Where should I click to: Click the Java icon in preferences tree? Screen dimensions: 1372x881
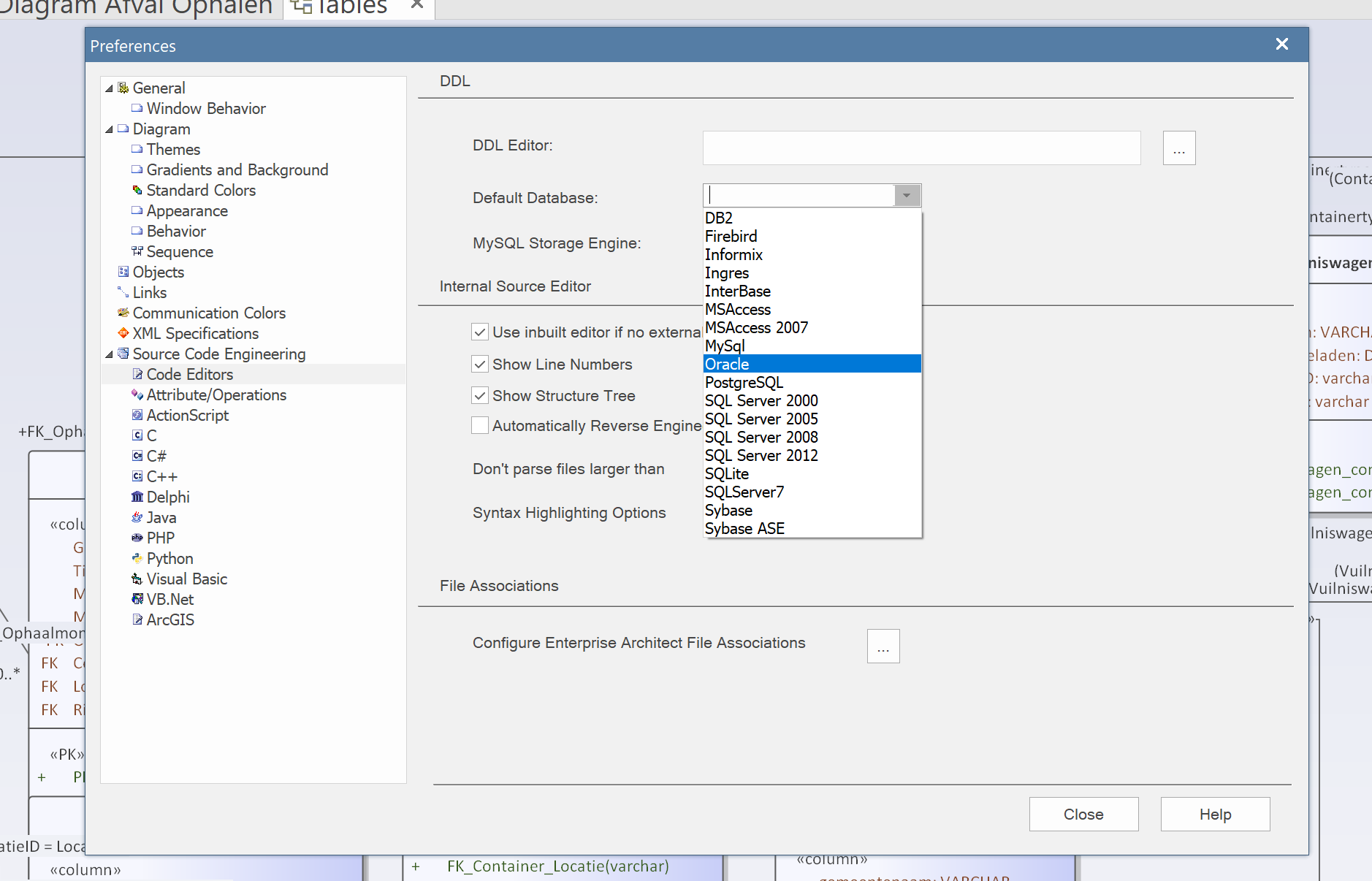137,517
